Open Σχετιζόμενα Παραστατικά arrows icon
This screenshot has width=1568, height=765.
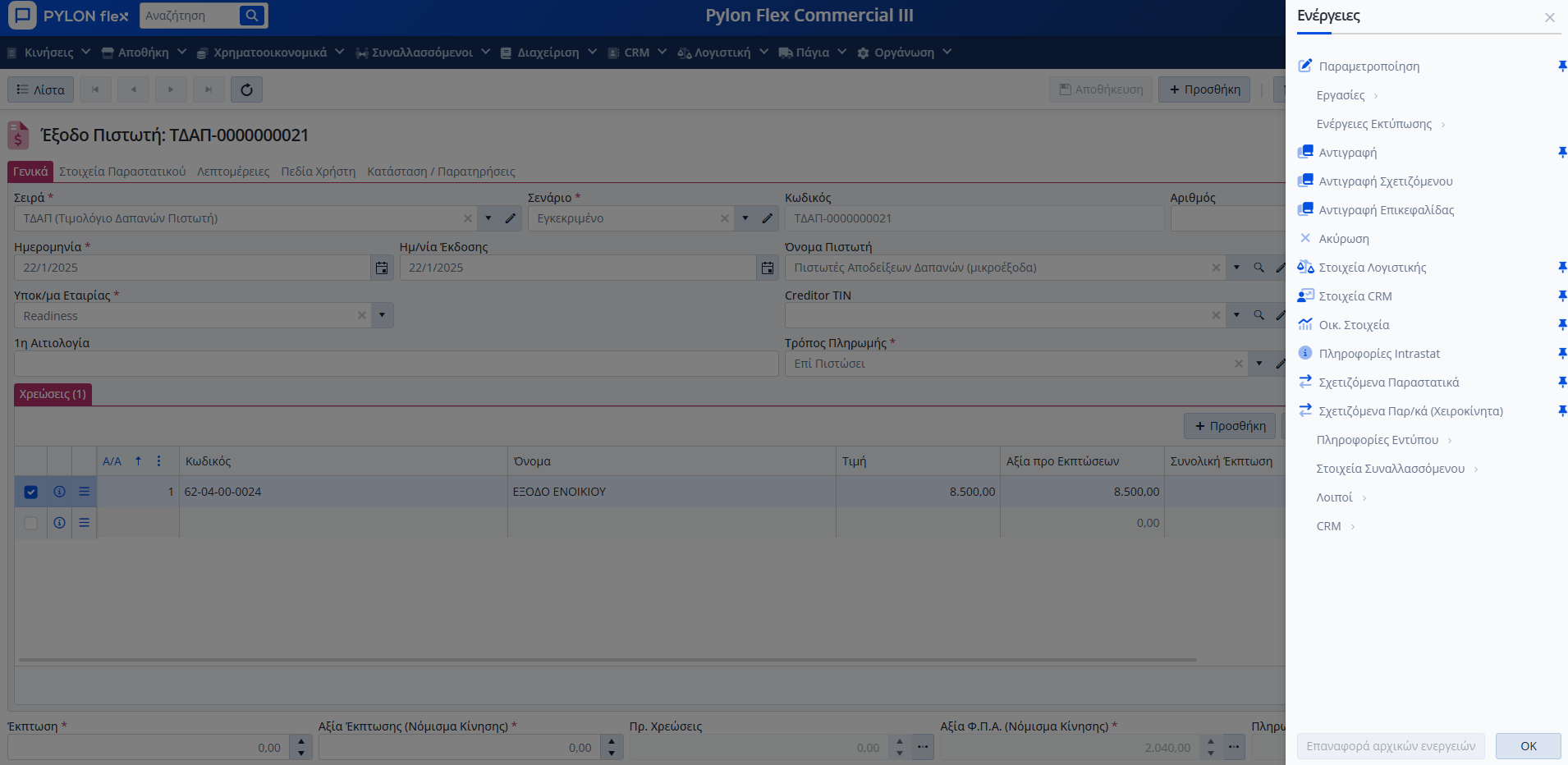1305,382
